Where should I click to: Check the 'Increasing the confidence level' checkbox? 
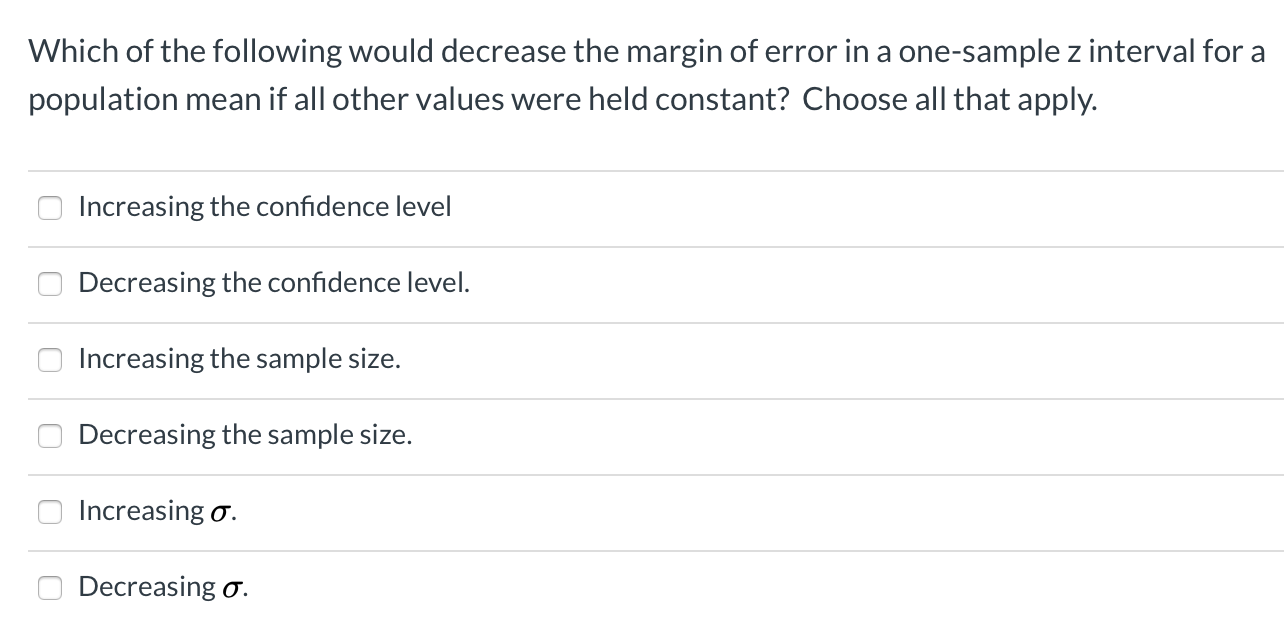click(x=50, y=208)
